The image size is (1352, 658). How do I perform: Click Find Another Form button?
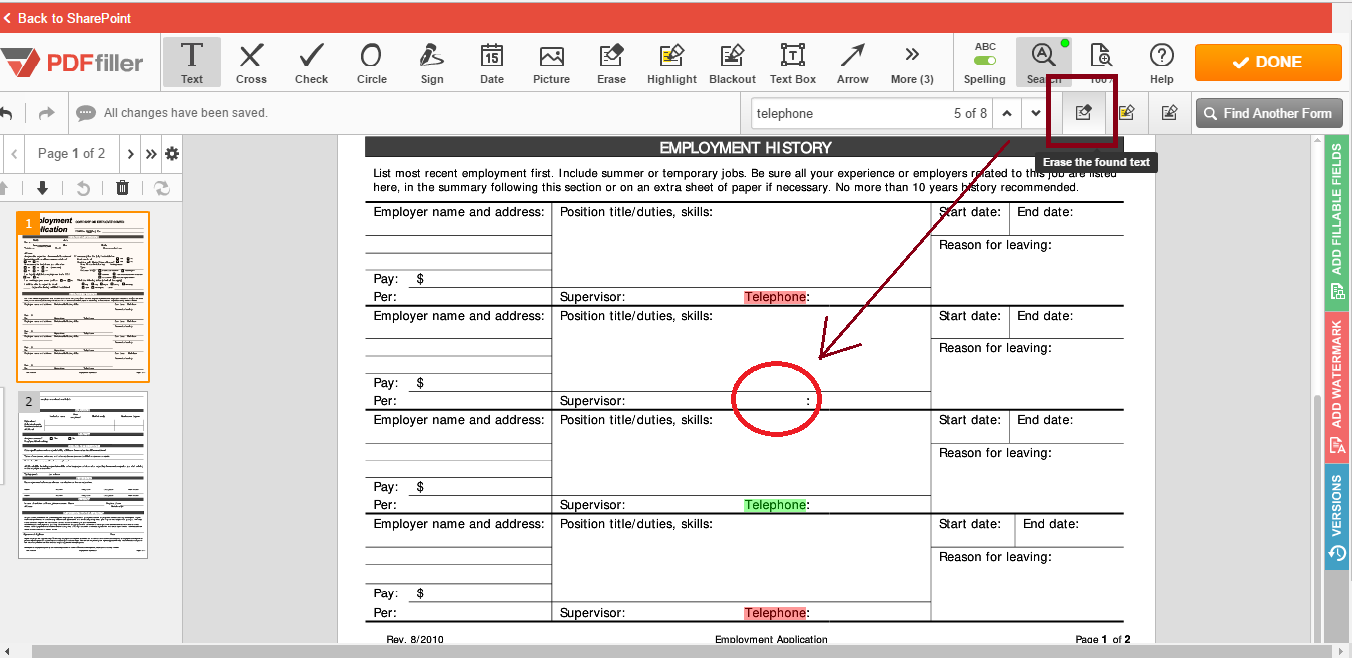1268,113
